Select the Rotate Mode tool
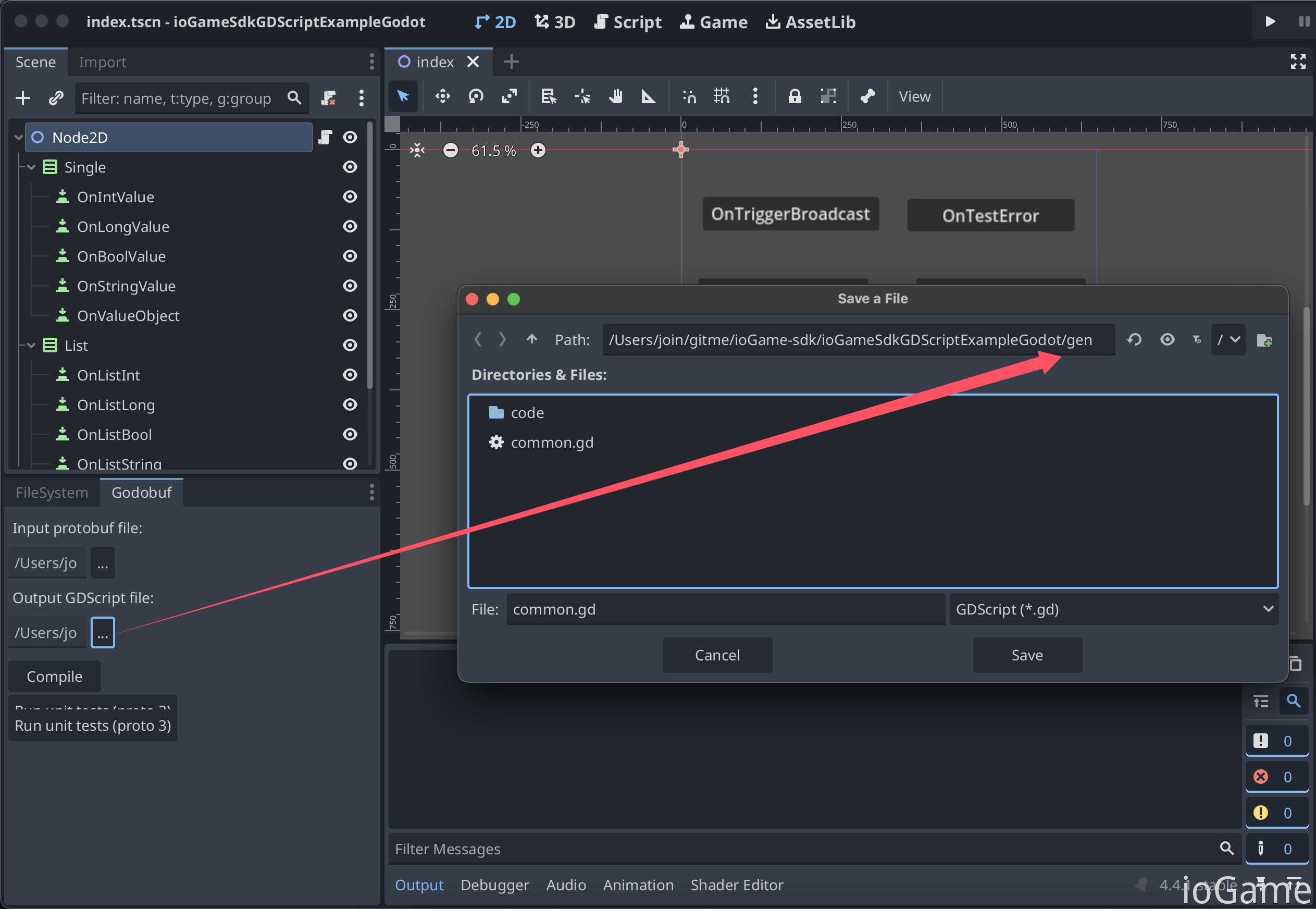This screenshot has width=1316, height=909. [476, 96]
